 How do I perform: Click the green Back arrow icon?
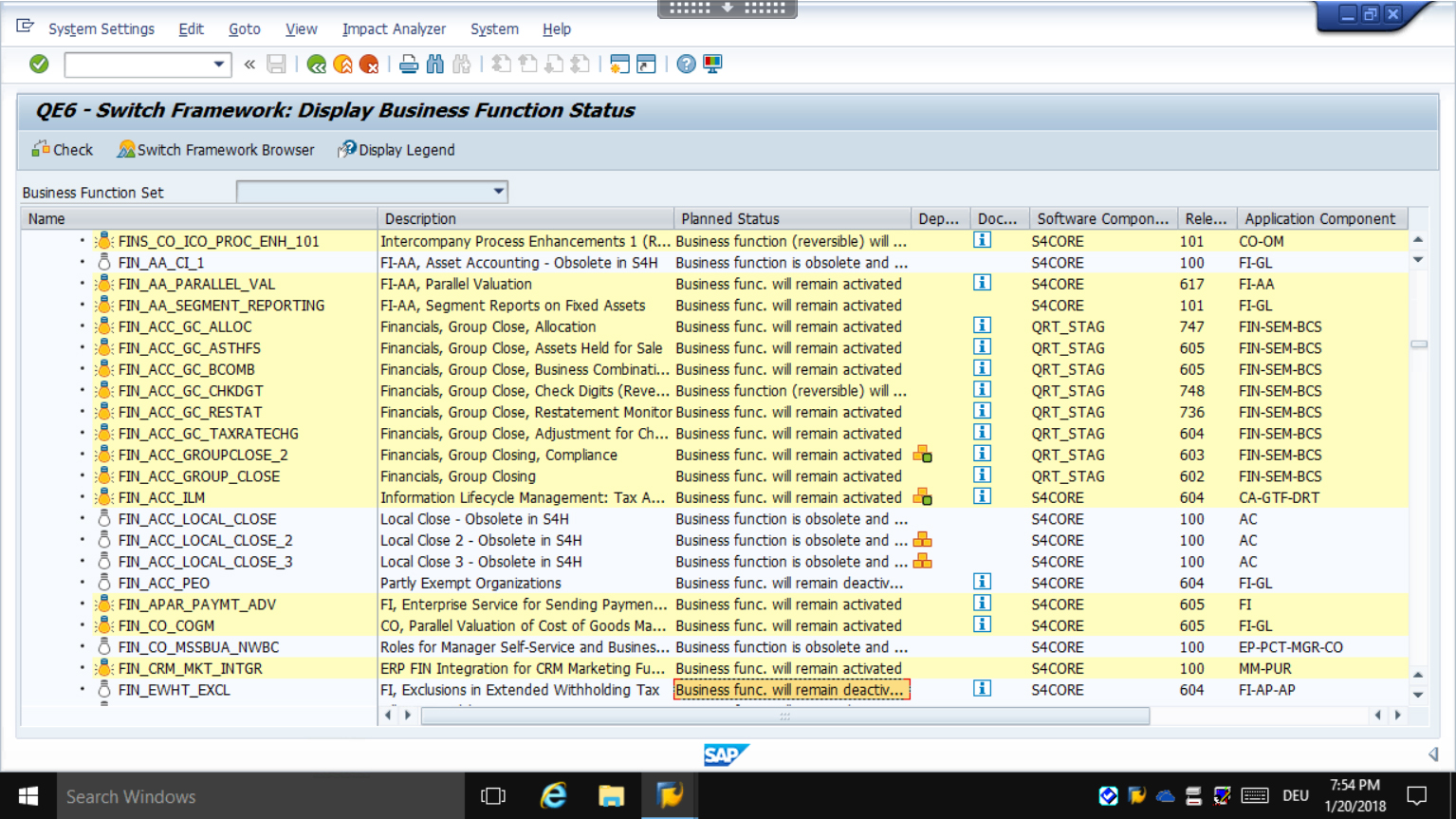point(317,64)
